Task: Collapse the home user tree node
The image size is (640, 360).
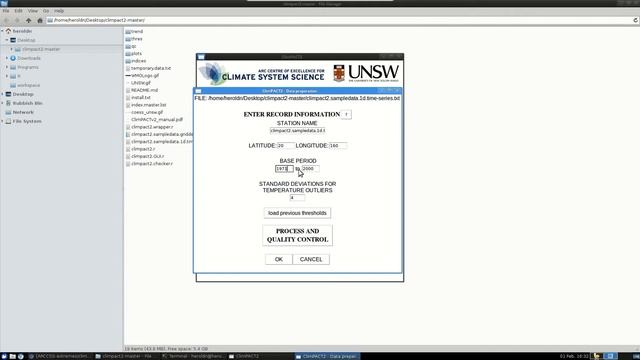Action: pos(2,31)
